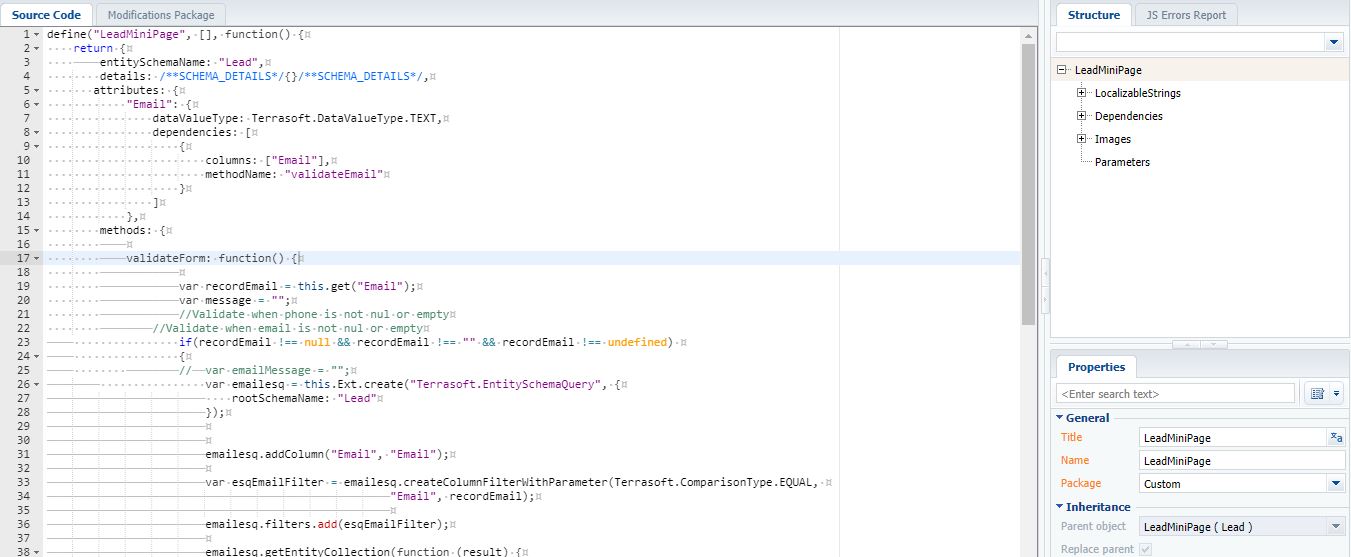Open the JS Errors Report tab
The width and height of the screenshot is (1351, 557).
[1186, 15]
